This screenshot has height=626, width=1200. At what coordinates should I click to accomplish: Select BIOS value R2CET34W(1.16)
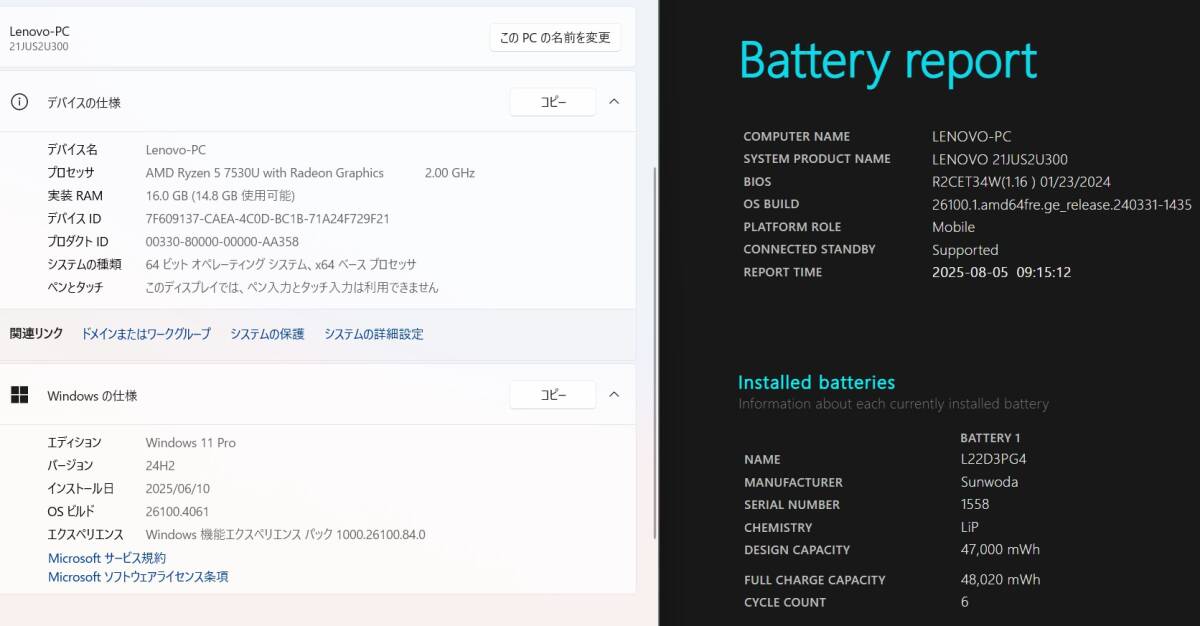pyautogui.click(x=1021, y=182)
